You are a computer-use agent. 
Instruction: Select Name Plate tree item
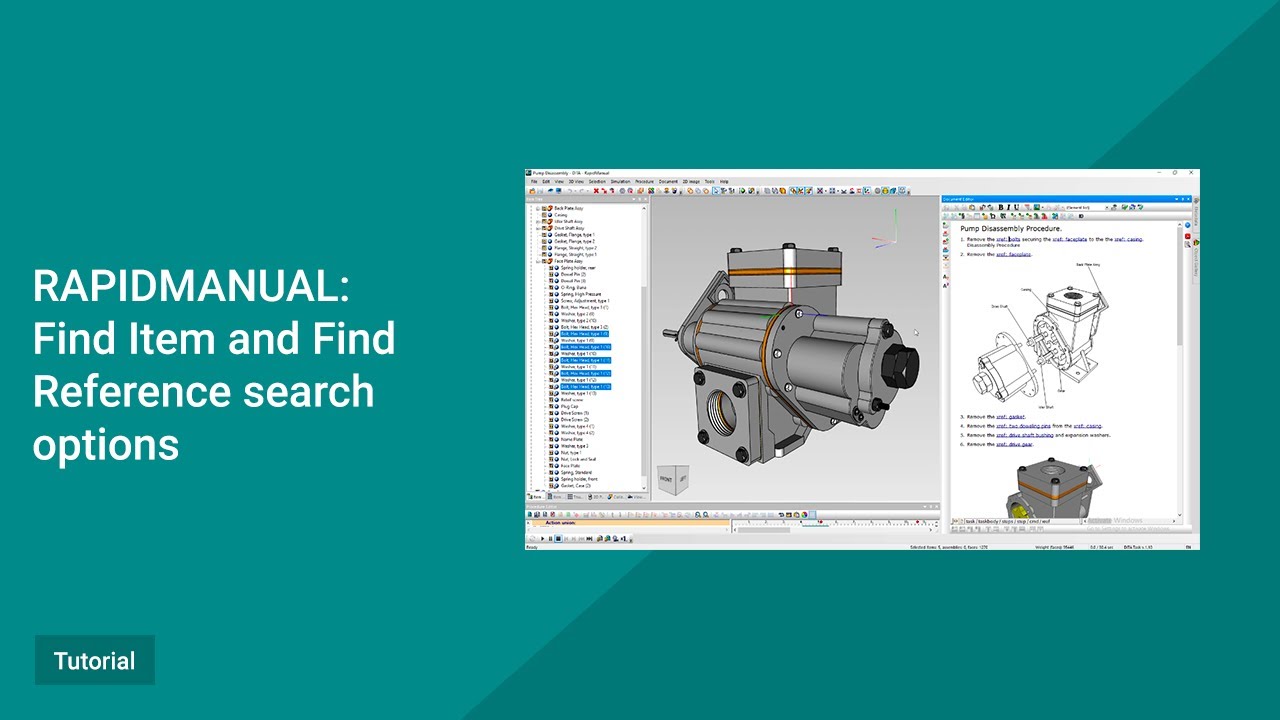[572, 439]
